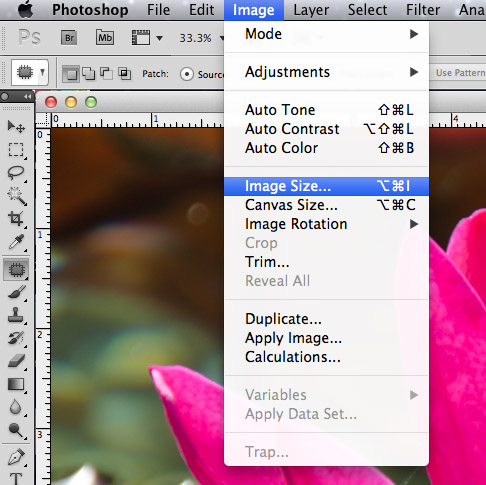Expand the Mode submenu
Screen dimensions: 486x485
coord(327,34)
